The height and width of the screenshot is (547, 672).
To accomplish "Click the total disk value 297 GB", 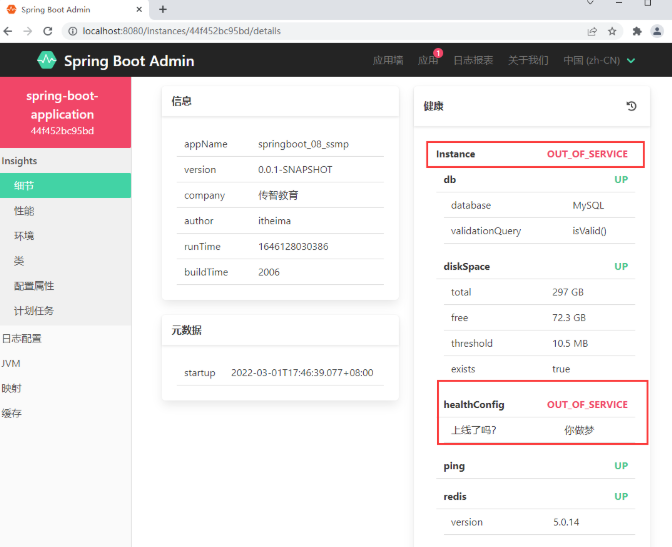I will (568, 292).
